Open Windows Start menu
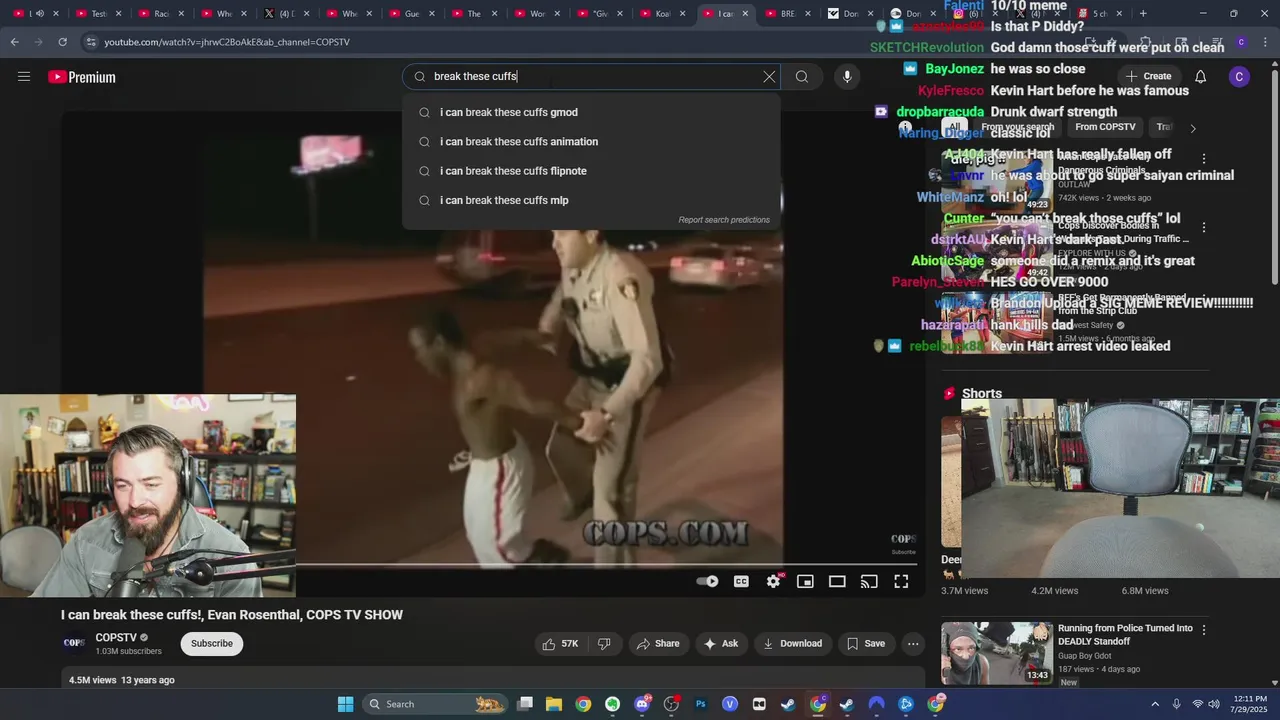Screen dimensions: 1280x720 [x=345, y=704]
